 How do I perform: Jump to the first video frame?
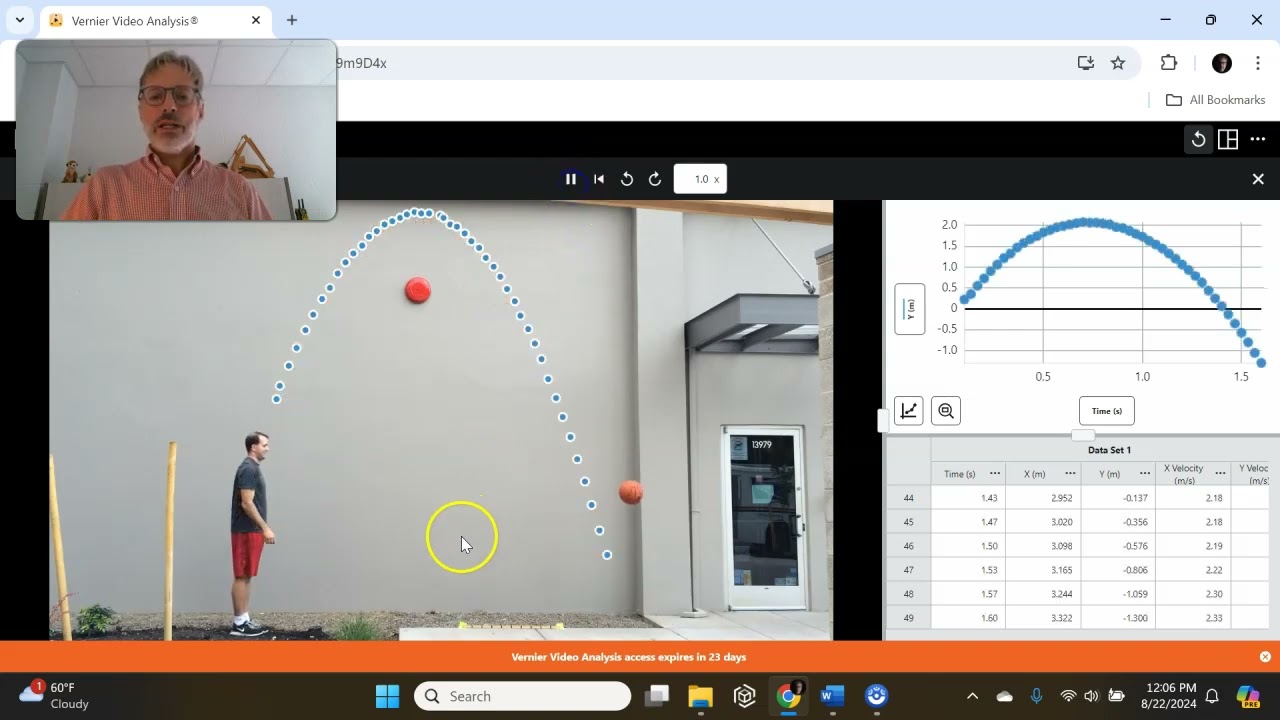click(599, 179)
